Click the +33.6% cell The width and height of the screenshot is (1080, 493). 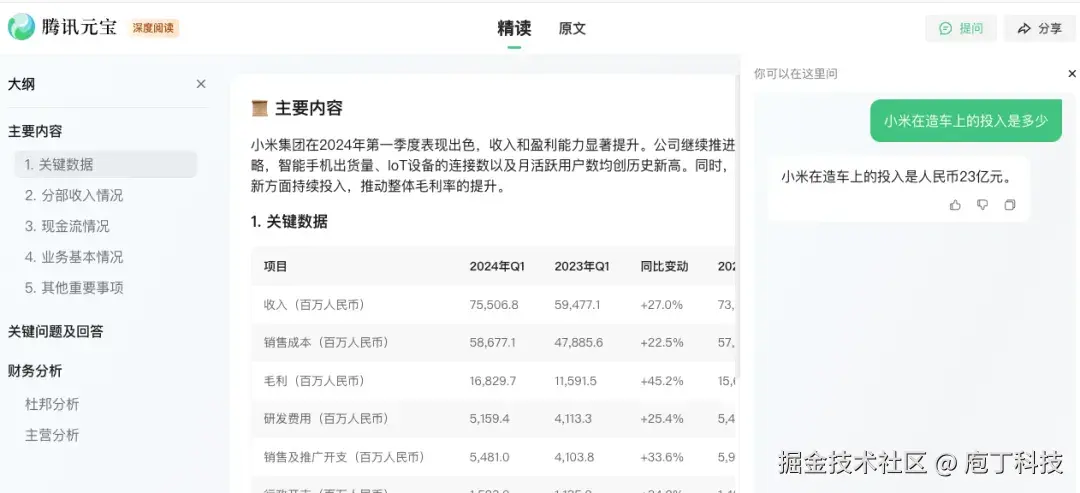662,457
